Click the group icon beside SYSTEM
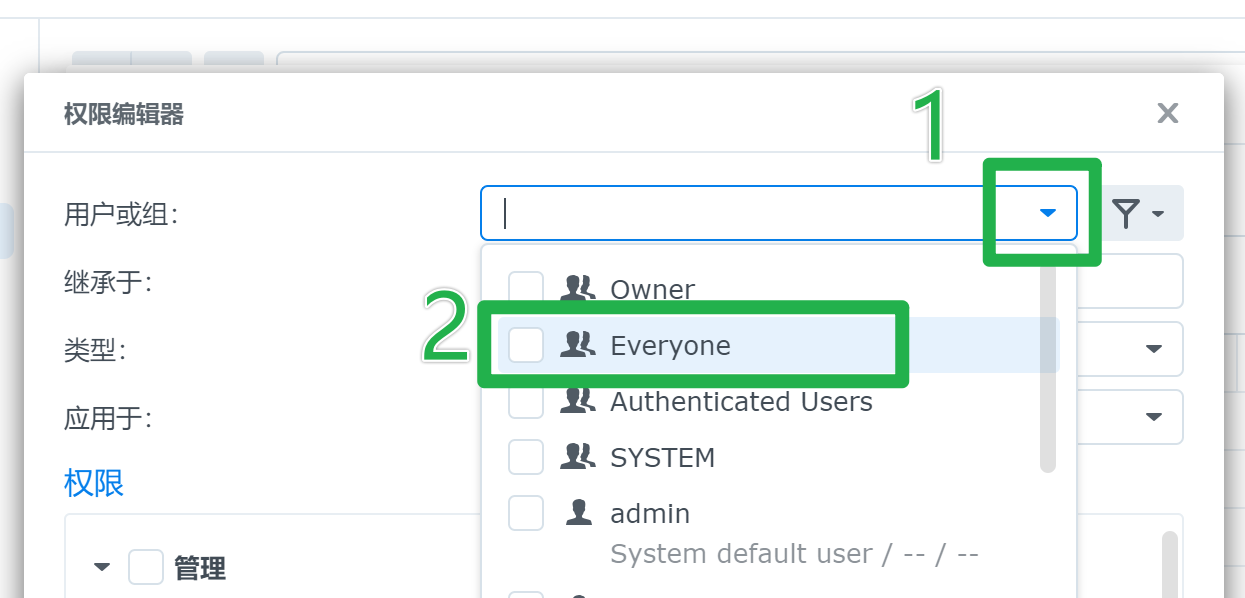Viewport: 1245px width, 598px height. pyautogui.click(x=578, y=457)
